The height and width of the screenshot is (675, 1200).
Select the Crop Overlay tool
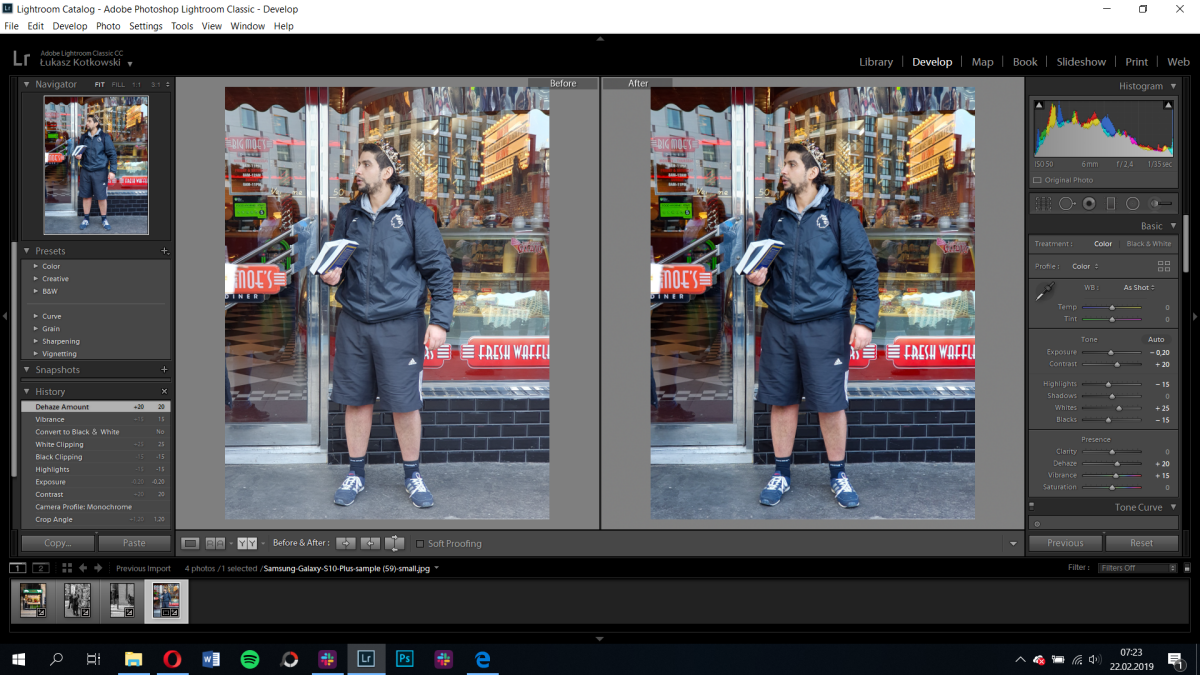1043,203
